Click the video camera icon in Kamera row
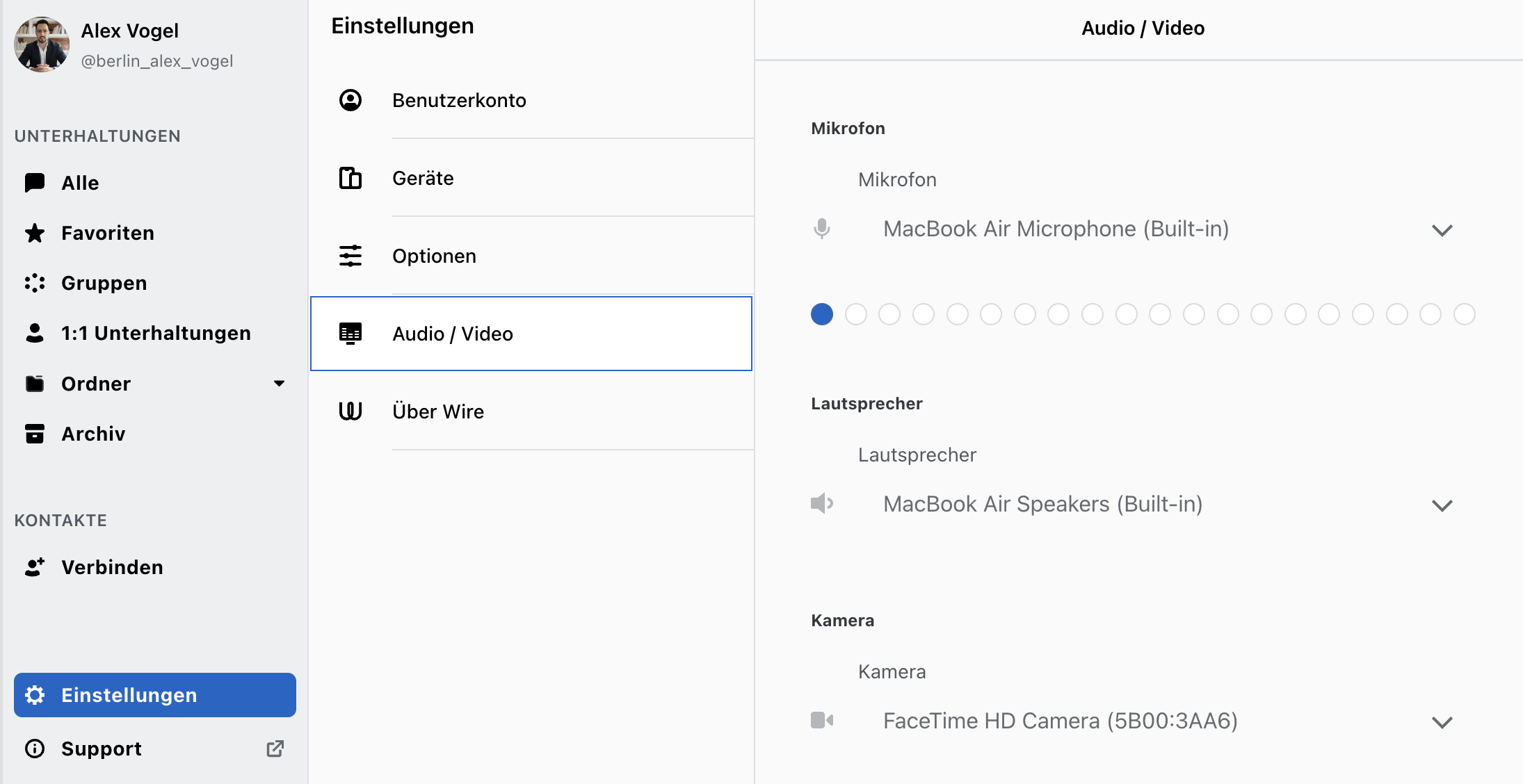This screenshot has height=784, width=1523. tap(822, 720)
